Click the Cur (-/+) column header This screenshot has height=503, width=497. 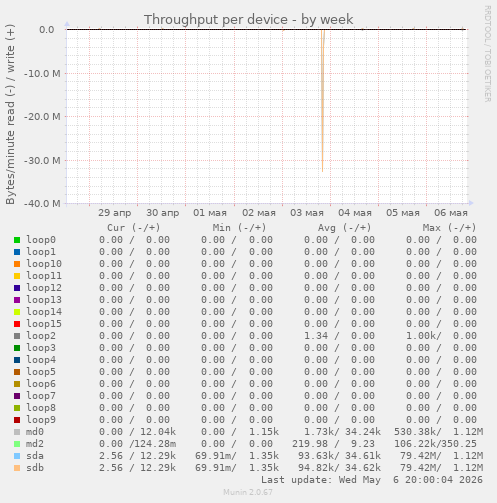[x=134, y=228]
